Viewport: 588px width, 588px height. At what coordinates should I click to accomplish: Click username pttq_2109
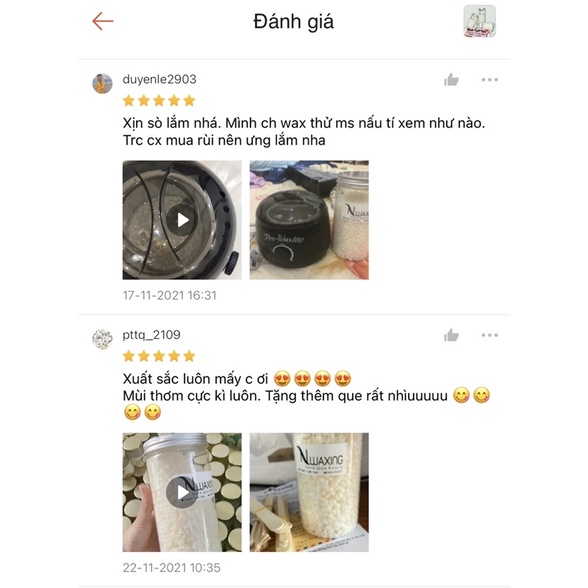pos(152,335)
